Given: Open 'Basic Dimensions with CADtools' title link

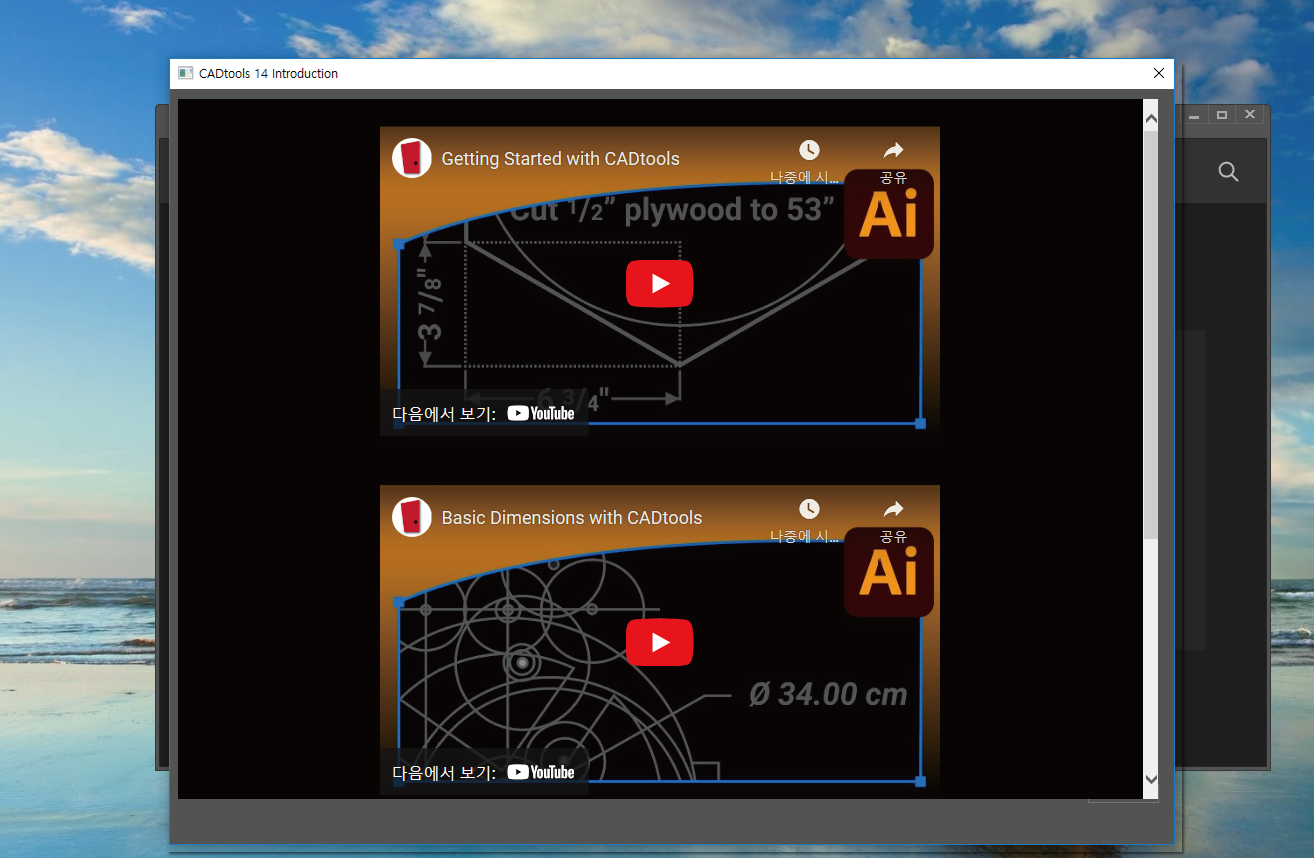Looking at the screenshot, I should pyautogui.click(x=572, y=518).
